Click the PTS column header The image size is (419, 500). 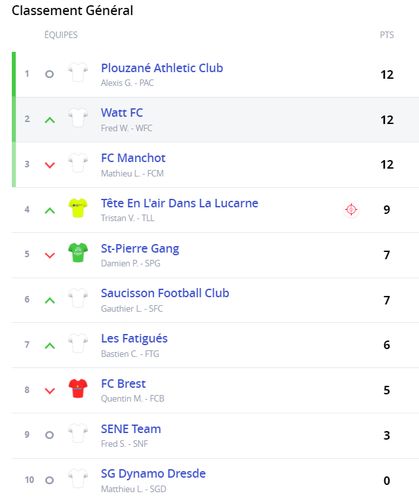[x=387, y=35]
